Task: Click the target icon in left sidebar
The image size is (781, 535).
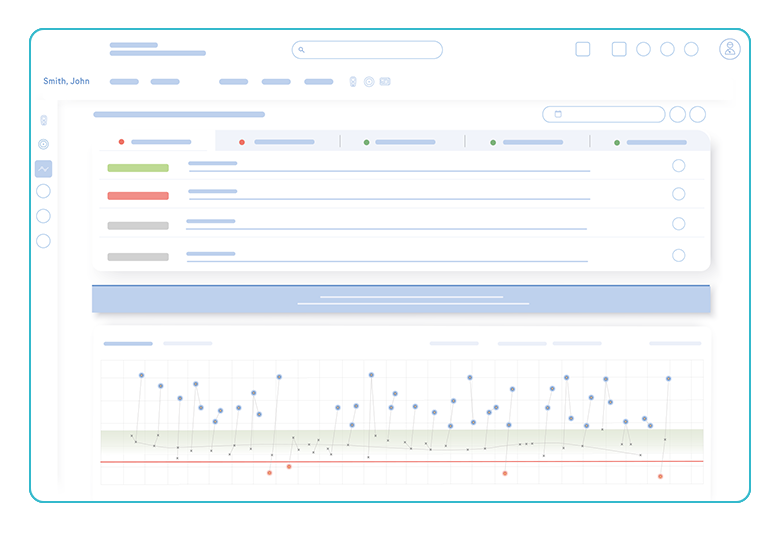Action: pyautogui.click(x=43, y=145)
